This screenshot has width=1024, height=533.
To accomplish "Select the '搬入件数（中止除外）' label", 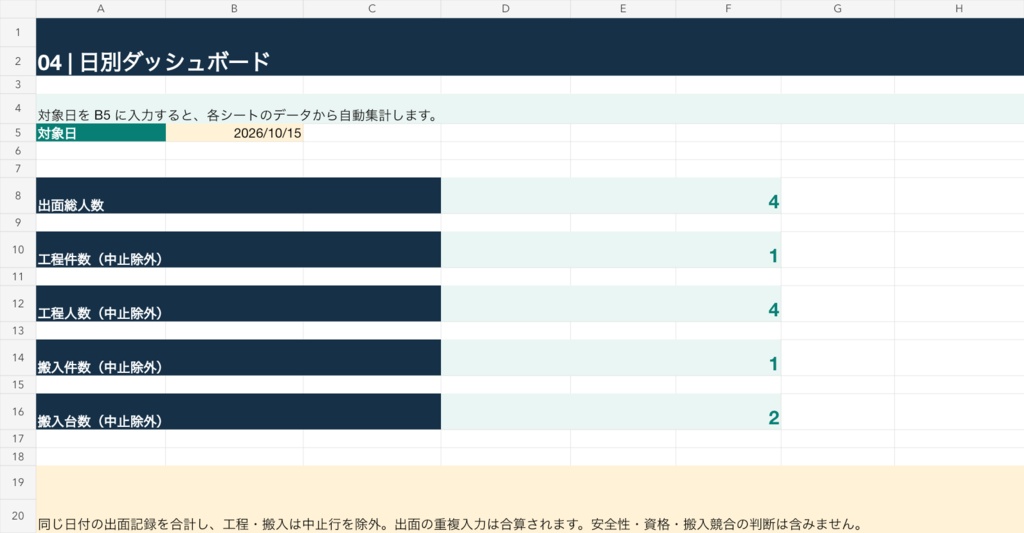I will [x=238, y=357].
